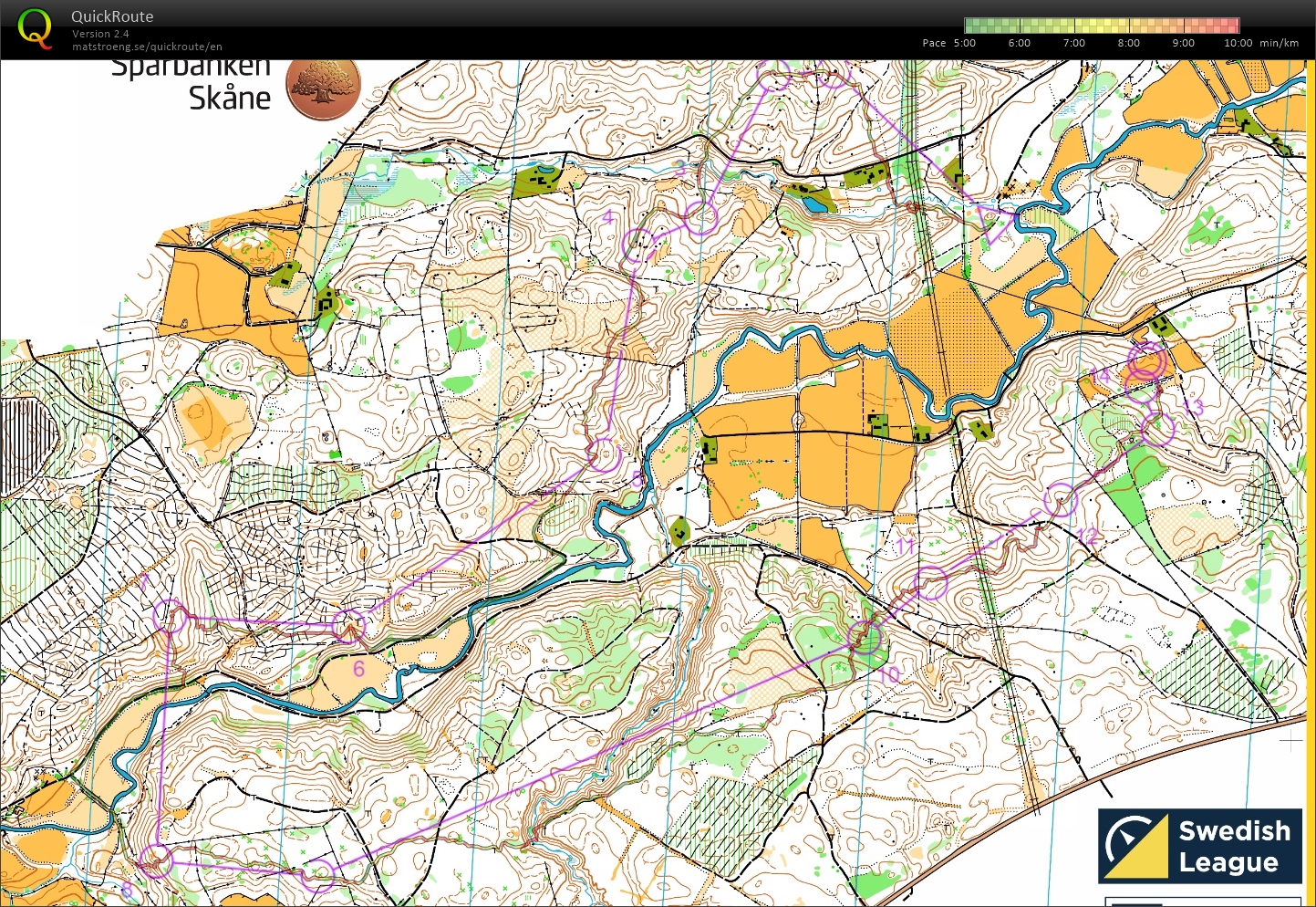Click the control circle labeled 10
Screen dimensions: 1316x907
pos(865,639)
